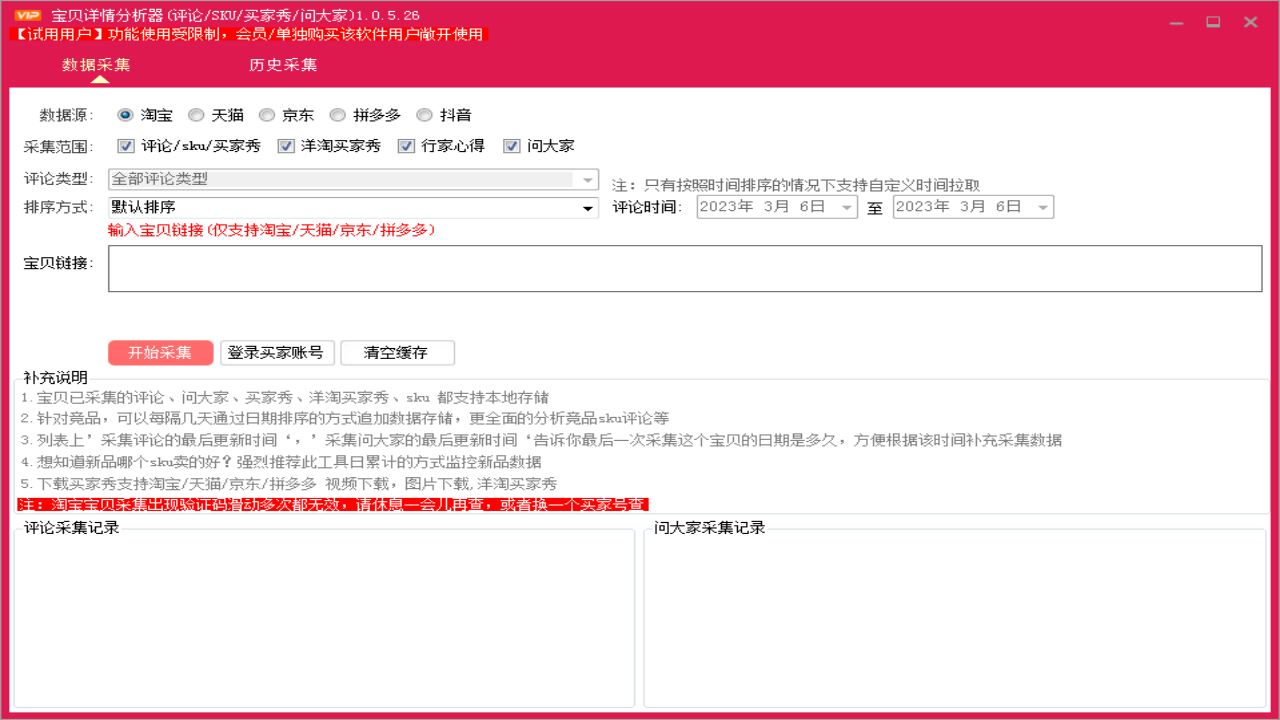The width and height of the screenshot is (1280, 720).
Task: Uncheck the 问大家 option
Action: [511, 145]
